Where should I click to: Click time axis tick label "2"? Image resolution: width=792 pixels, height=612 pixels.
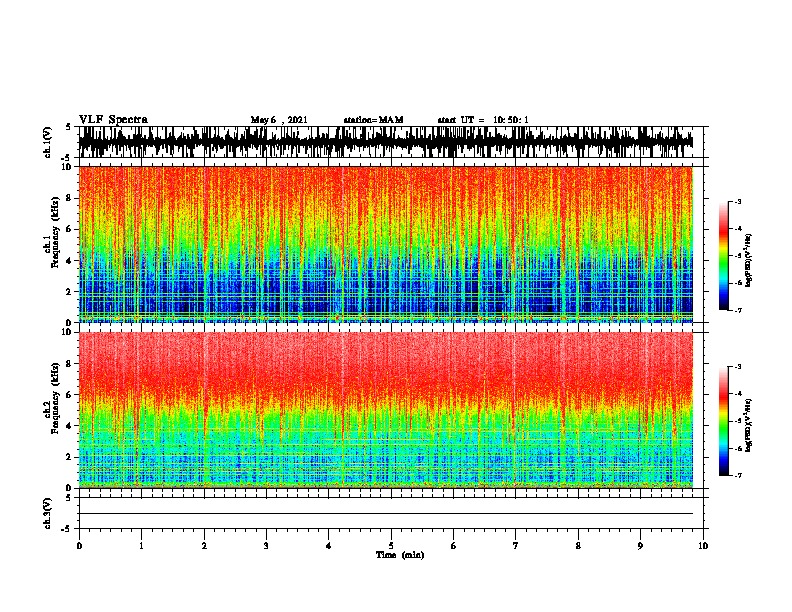[x=204, y=546]
